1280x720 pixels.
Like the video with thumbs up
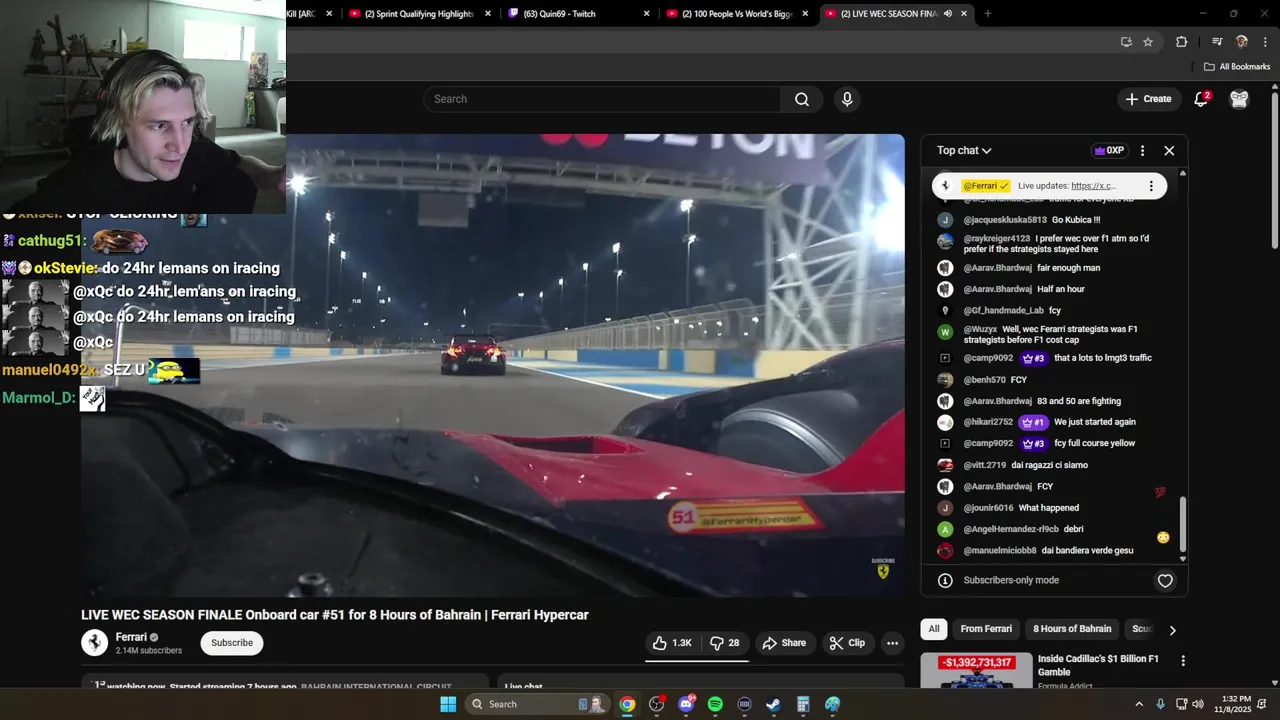click(672, 643)
